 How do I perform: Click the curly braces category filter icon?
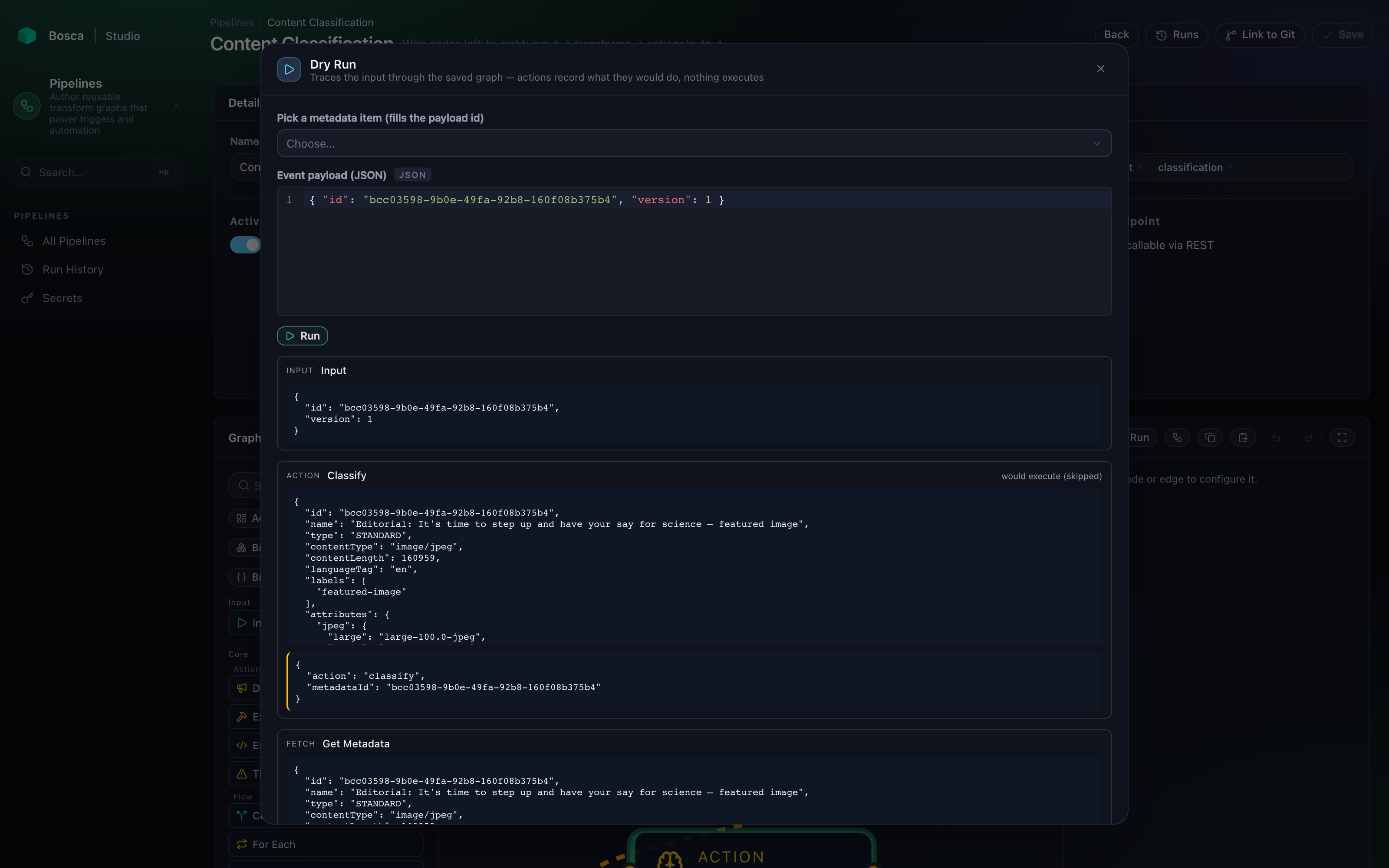[x=241, y=578]
